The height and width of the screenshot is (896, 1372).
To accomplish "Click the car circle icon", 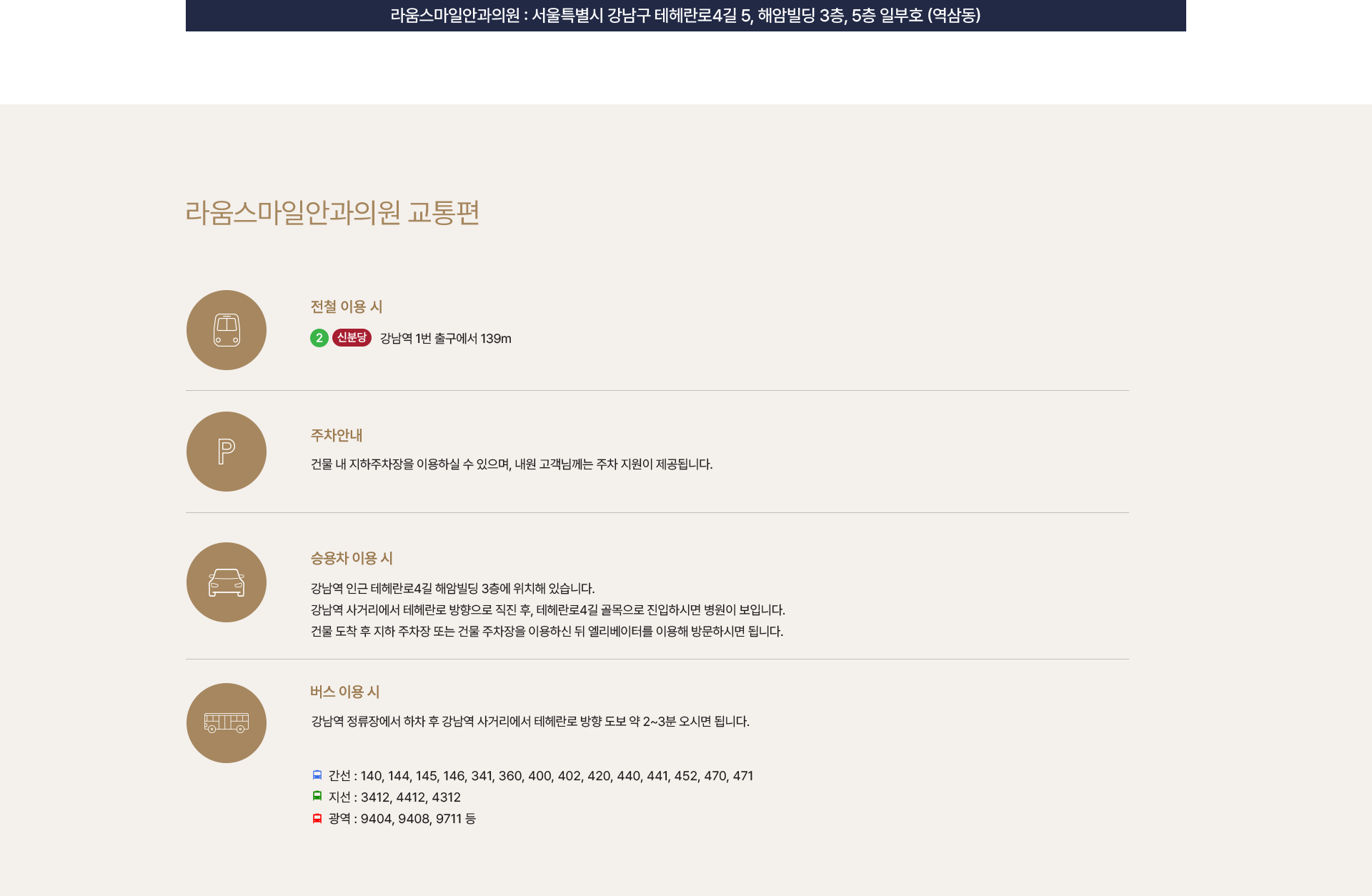I will [227, 582].
